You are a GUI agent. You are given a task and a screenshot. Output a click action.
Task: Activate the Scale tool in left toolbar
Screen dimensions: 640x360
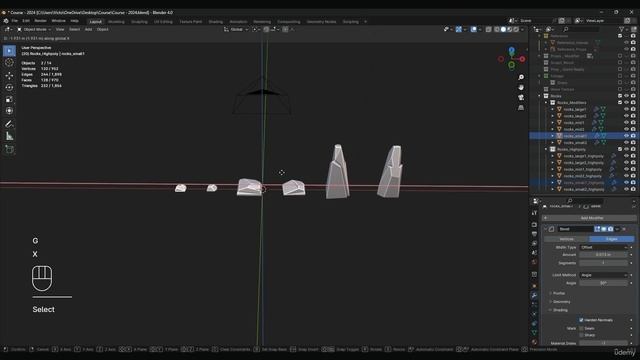tap(9, 99)
